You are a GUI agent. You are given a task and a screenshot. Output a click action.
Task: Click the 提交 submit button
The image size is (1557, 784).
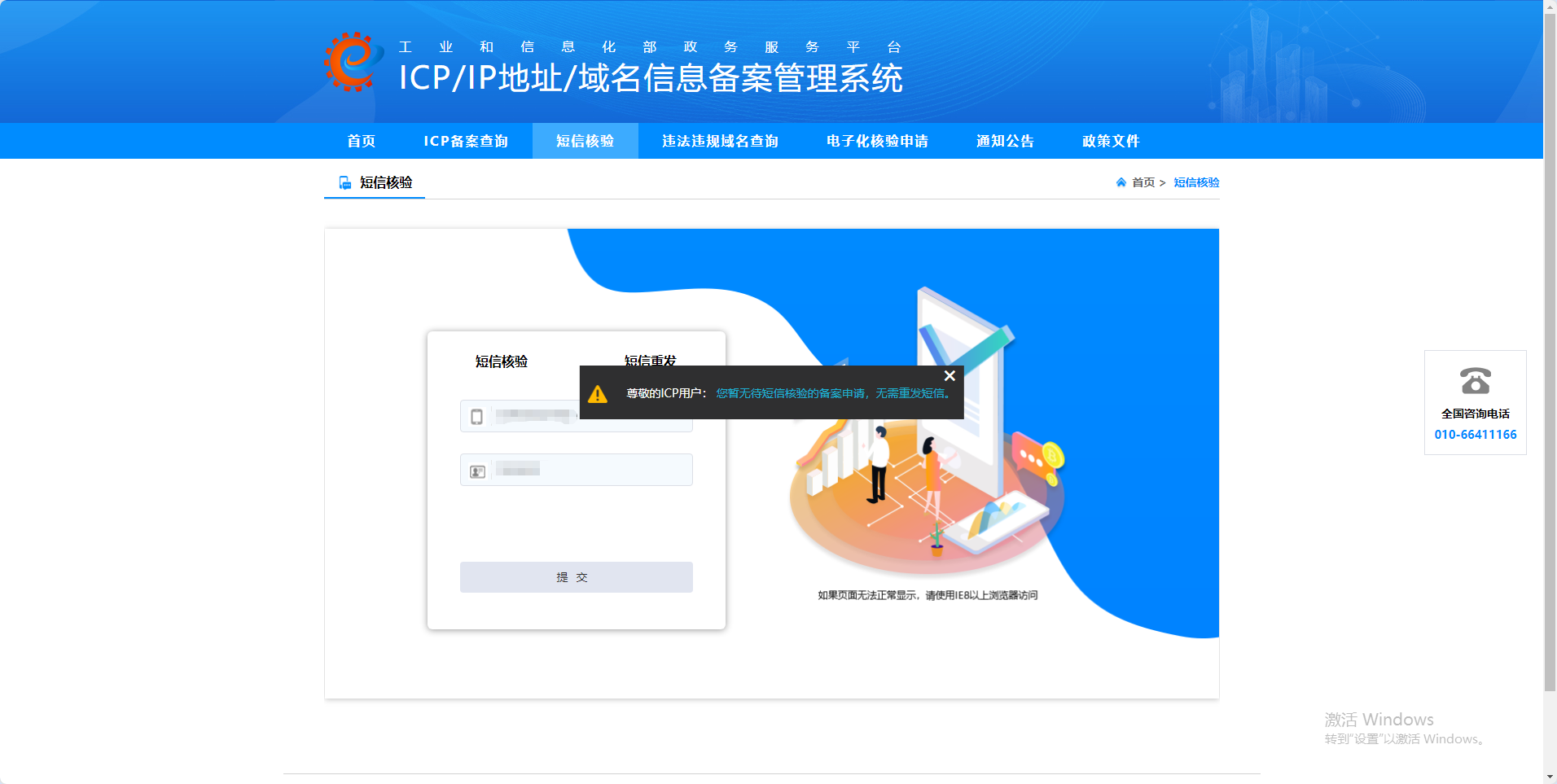click(x=577, y=577)
